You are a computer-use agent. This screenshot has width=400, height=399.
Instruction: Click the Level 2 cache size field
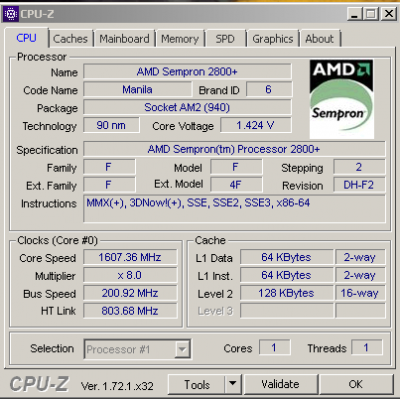click(286, 293)
